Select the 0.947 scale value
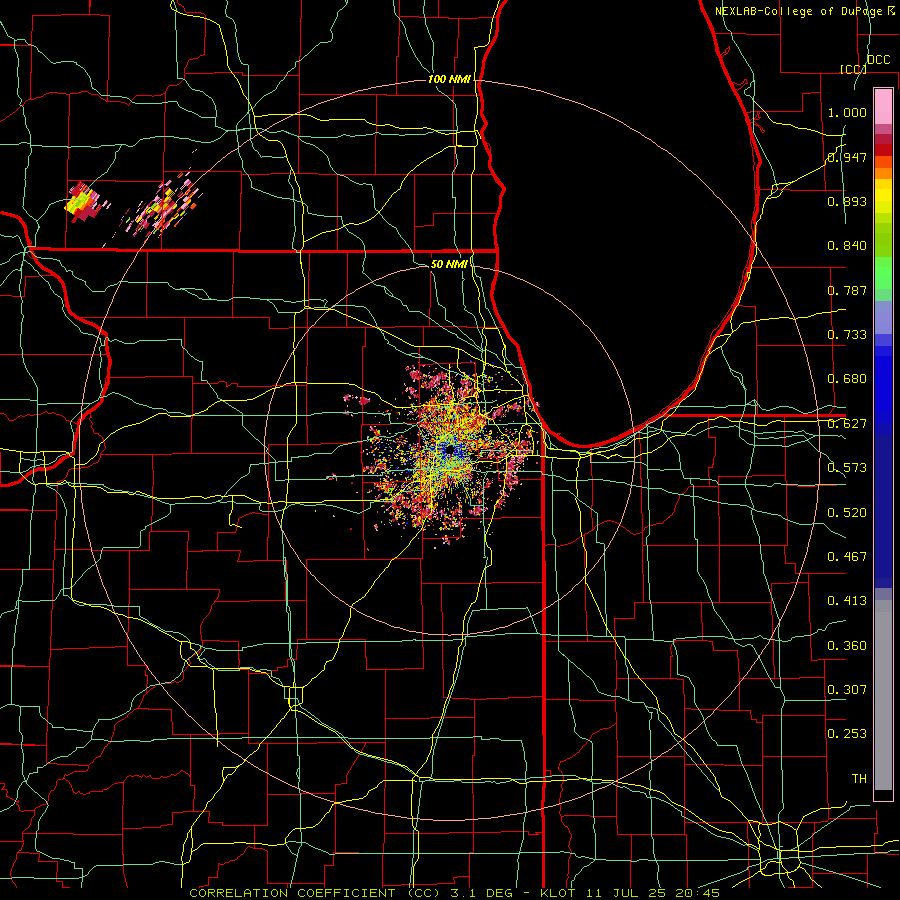The width and height of the screenshot is (900, 900). click(847, 157)
